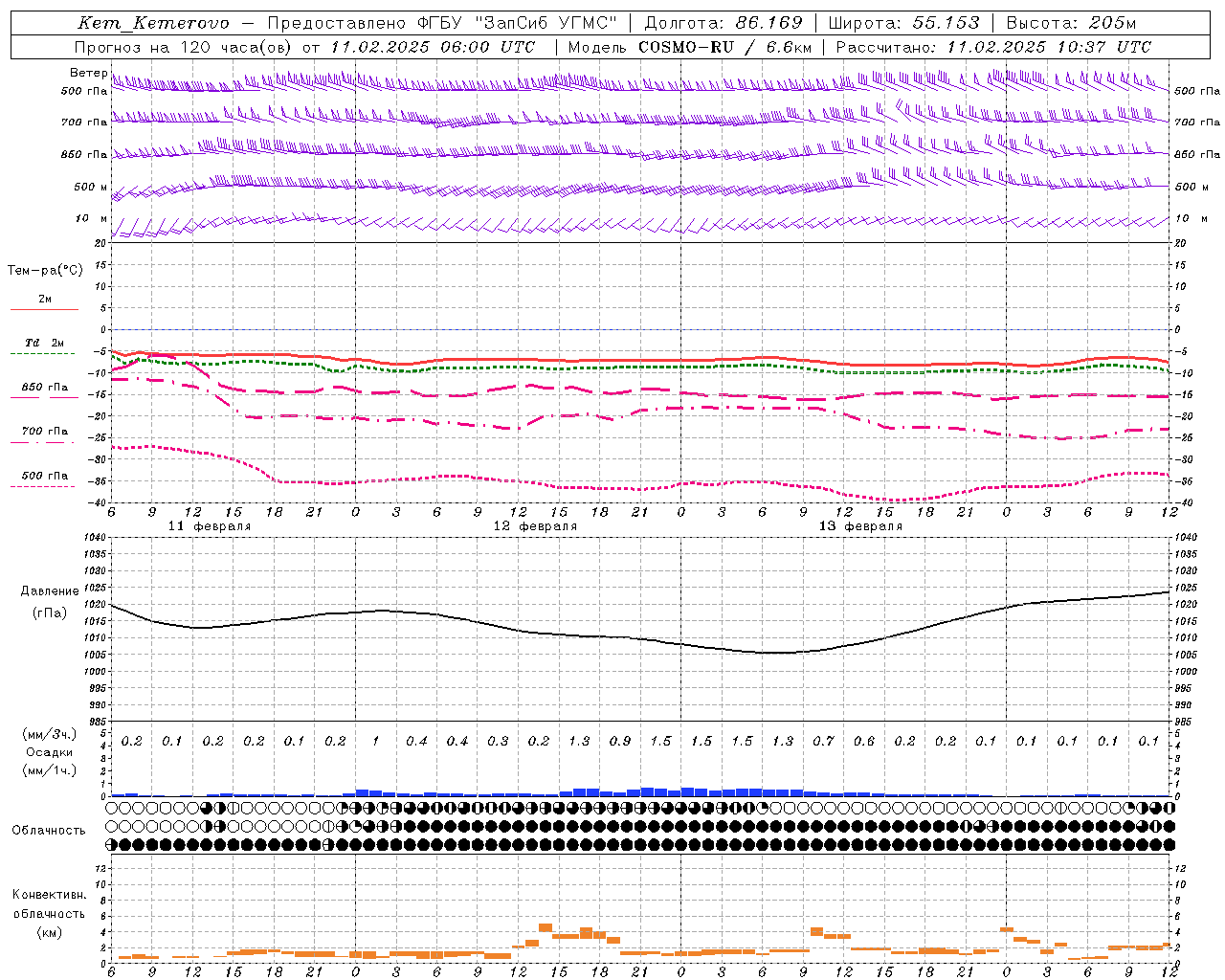
Task: Click the 500 м wind level label on left
Action: tap(91, 187)
